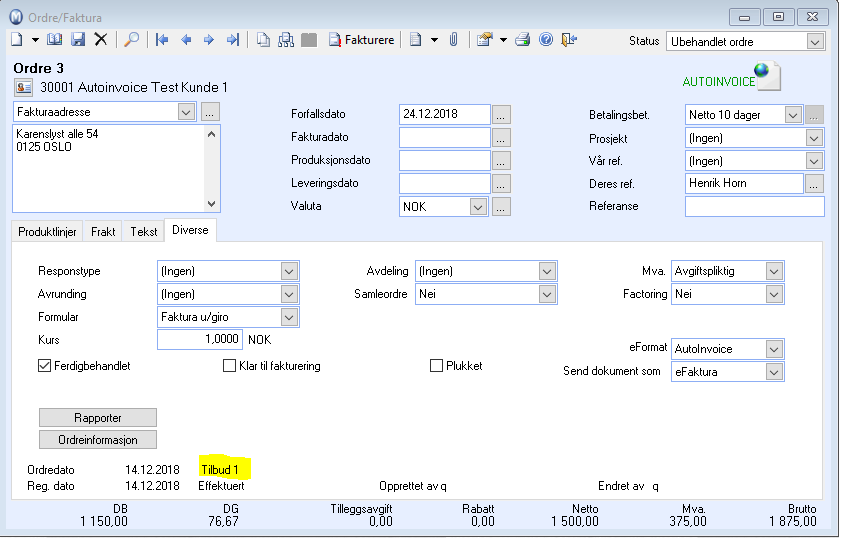Uncheck the Ferdigbehandlet checkbox
The height and width of the screenshot is (544, 842).
click(x=44, y=366)
